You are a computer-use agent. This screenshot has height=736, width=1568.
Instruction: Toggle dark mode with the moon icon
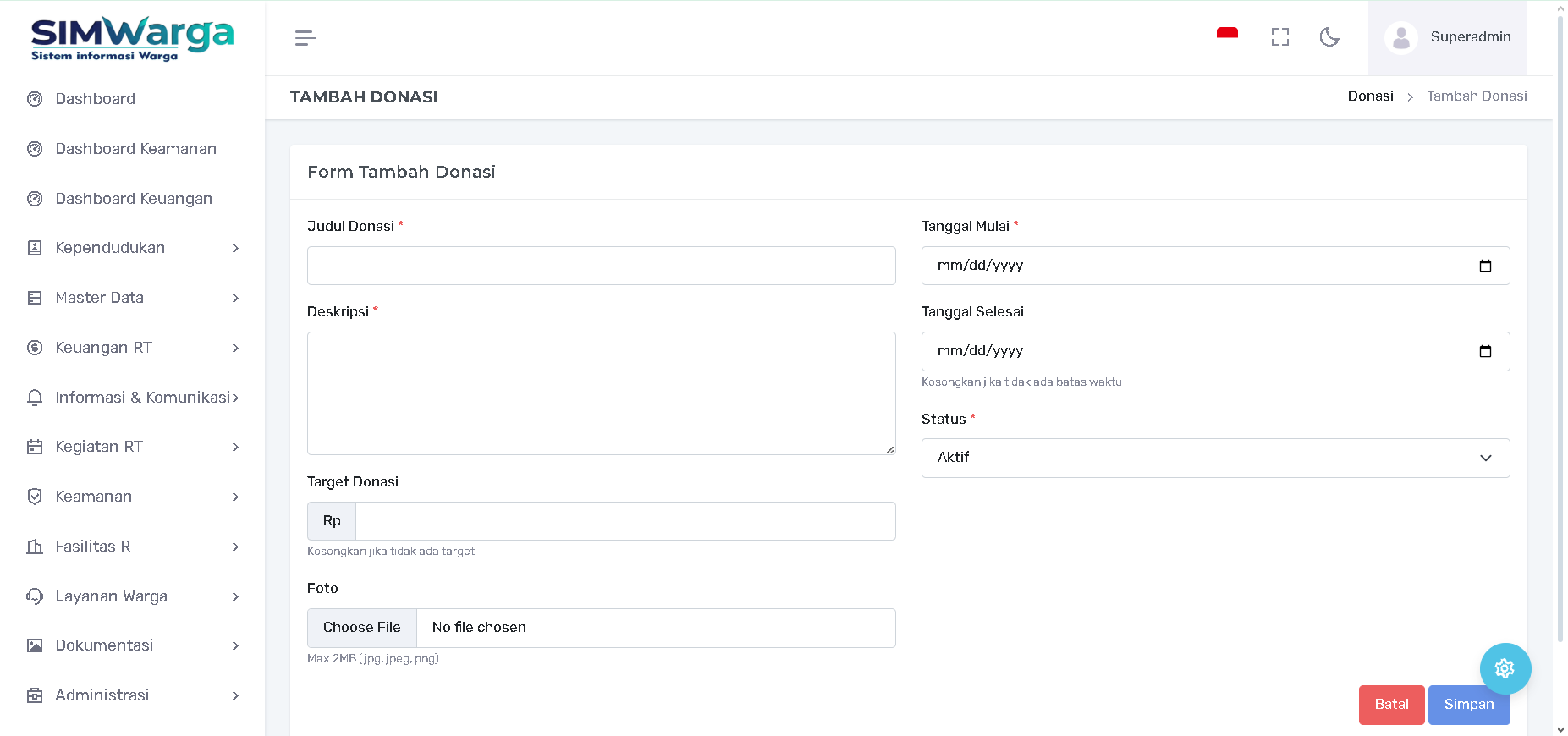(x=1329, y=37)
